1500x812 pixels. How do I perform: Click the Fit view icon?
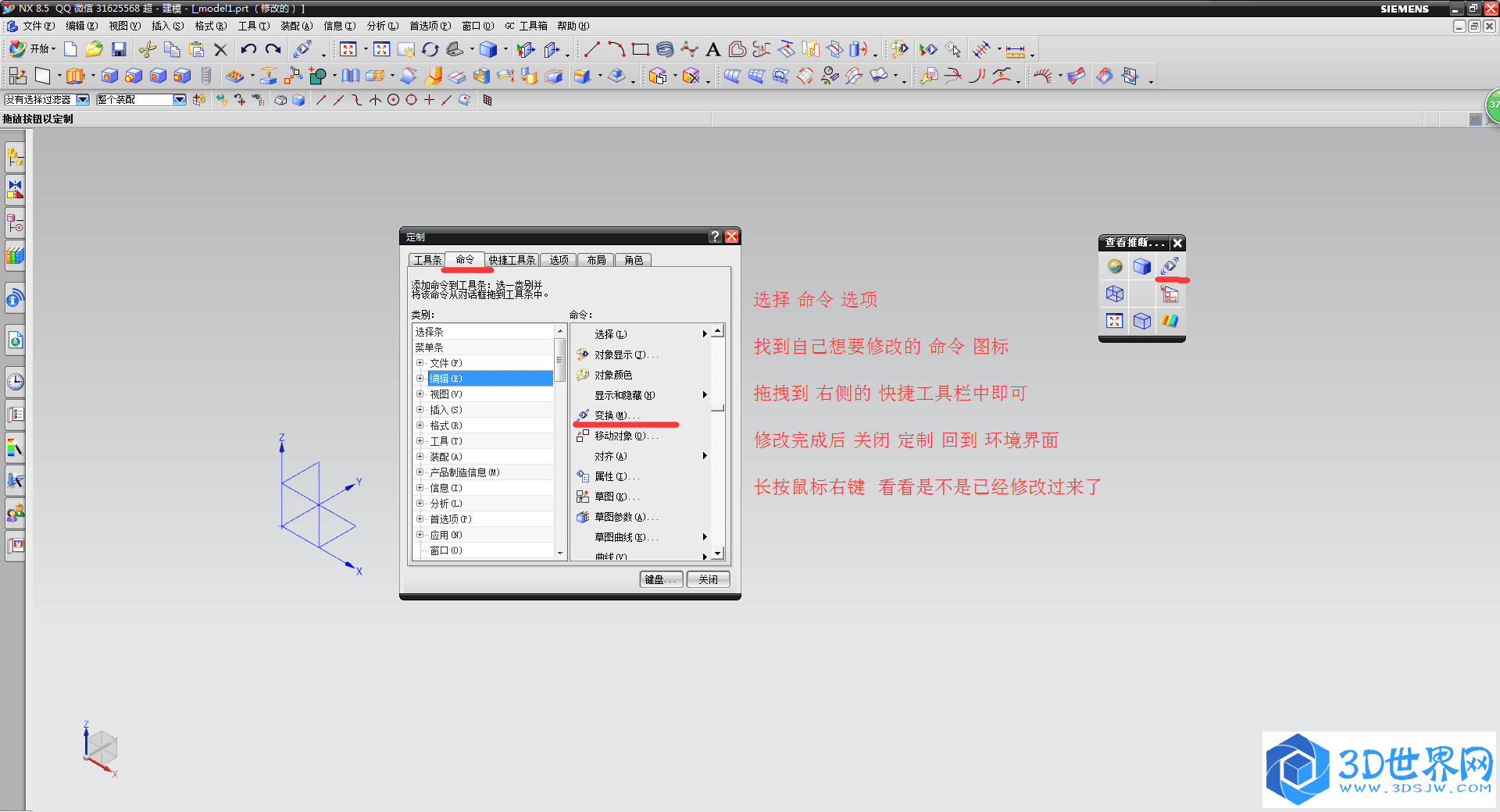coord(348,50)
